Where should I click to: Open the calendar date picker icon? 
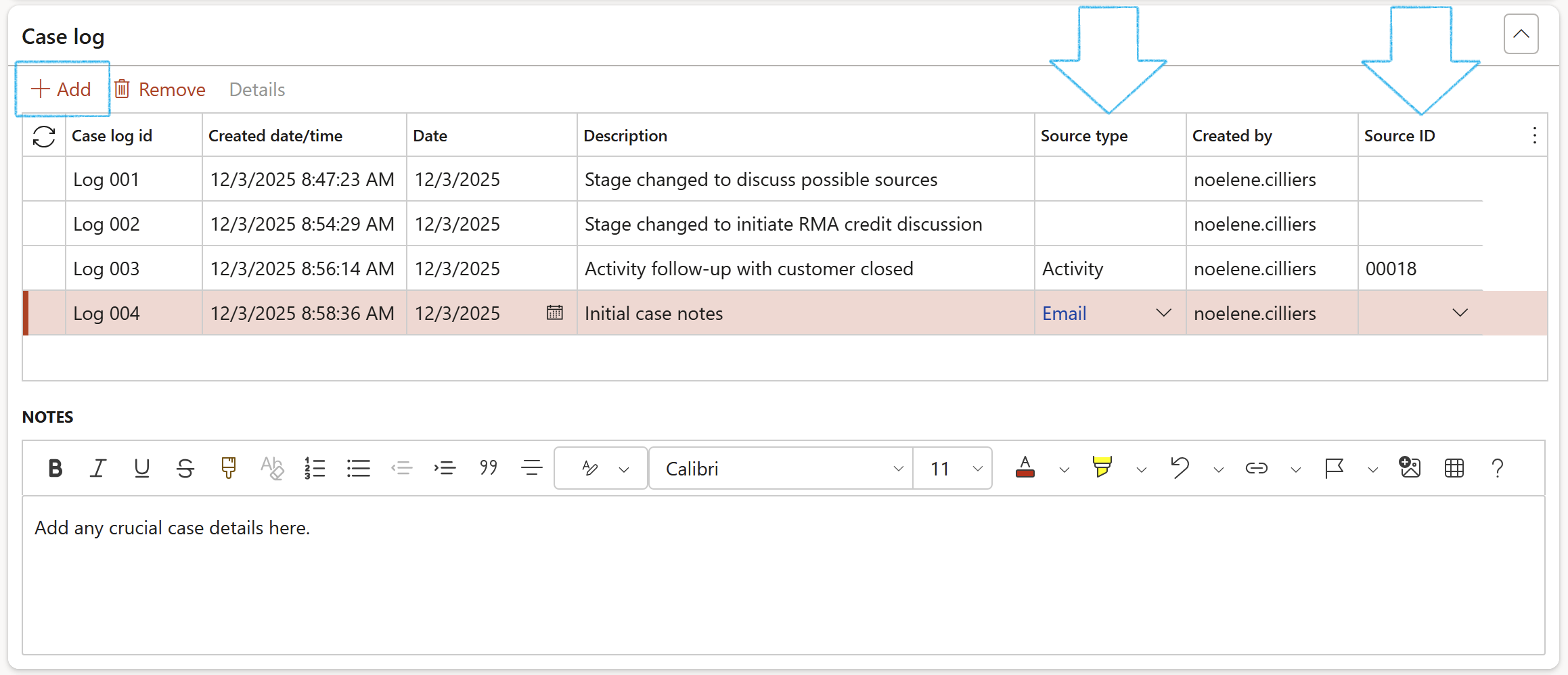coord(554,312)
